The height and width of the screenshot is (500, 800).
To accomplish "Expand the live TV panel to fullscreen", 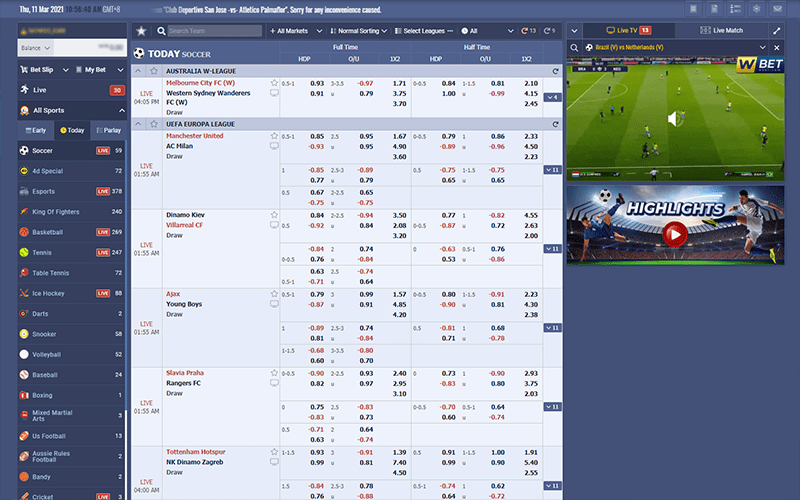I will (777, 31).
